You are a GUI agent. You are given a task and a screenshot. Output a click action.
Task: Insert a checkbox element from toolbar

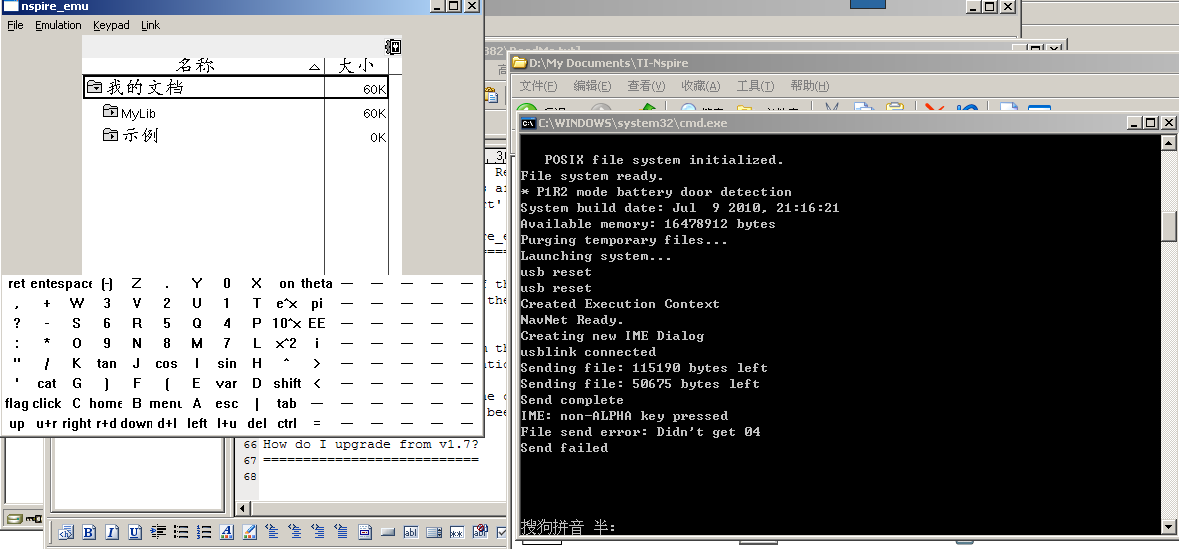point(502,532)
